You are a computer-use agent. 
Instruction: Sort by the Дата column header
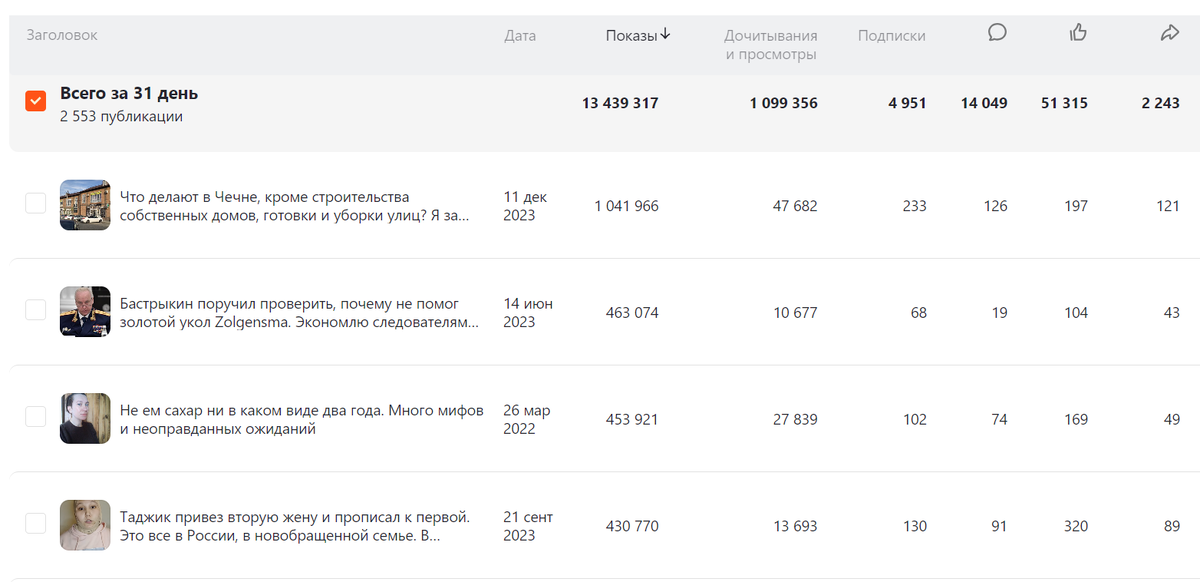coord(520,36)
